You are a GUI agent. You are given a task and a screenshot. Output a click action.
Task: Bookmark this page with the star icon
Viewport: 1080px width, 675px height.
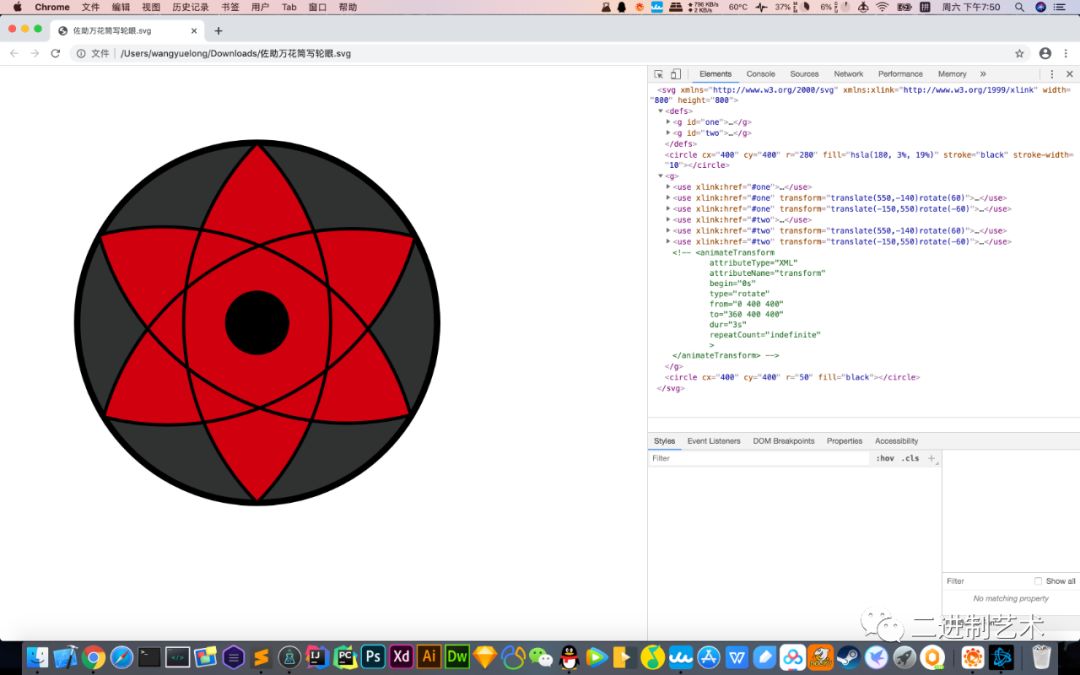tap(1019, 53)
